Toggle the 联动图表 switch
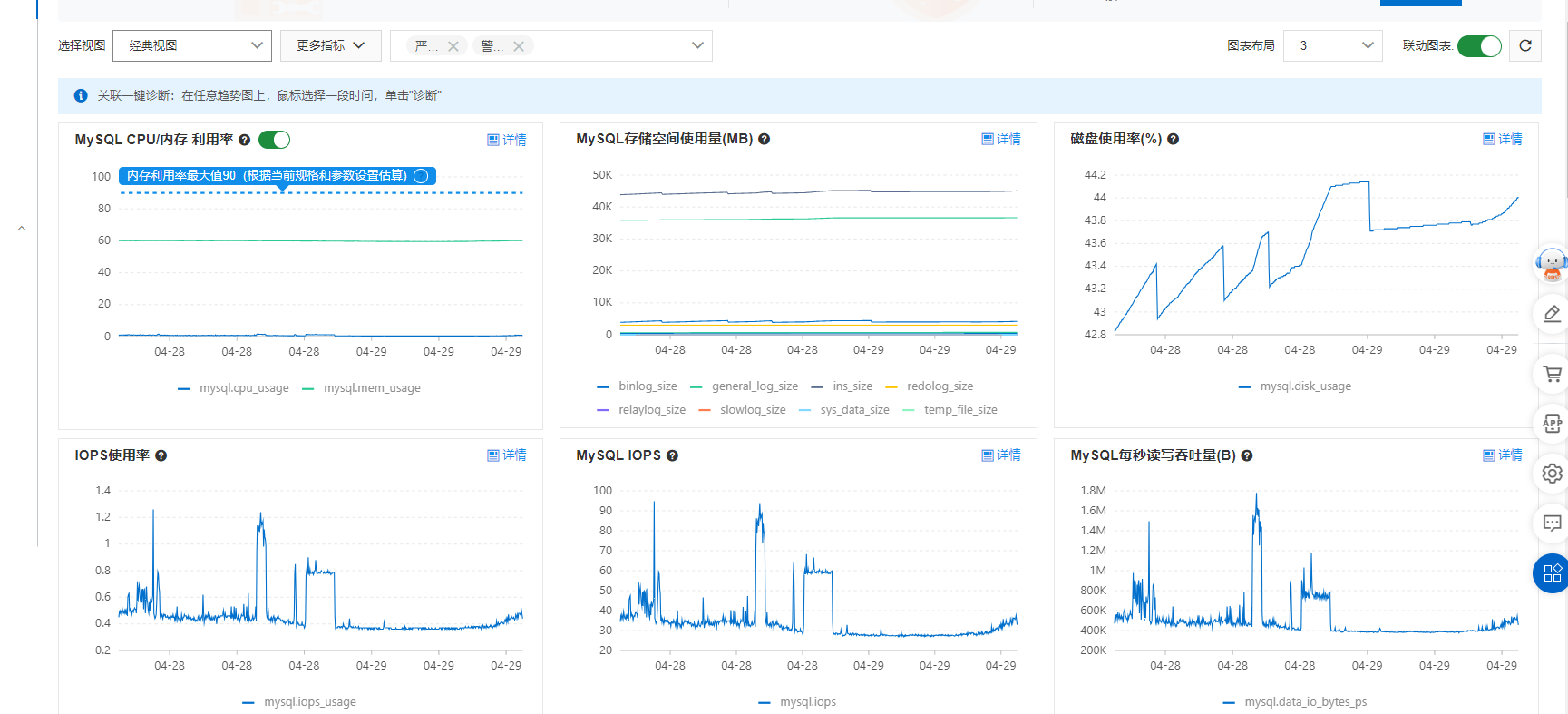The width and height of the screenshot is (1568, 714). tap(1479, 45)
